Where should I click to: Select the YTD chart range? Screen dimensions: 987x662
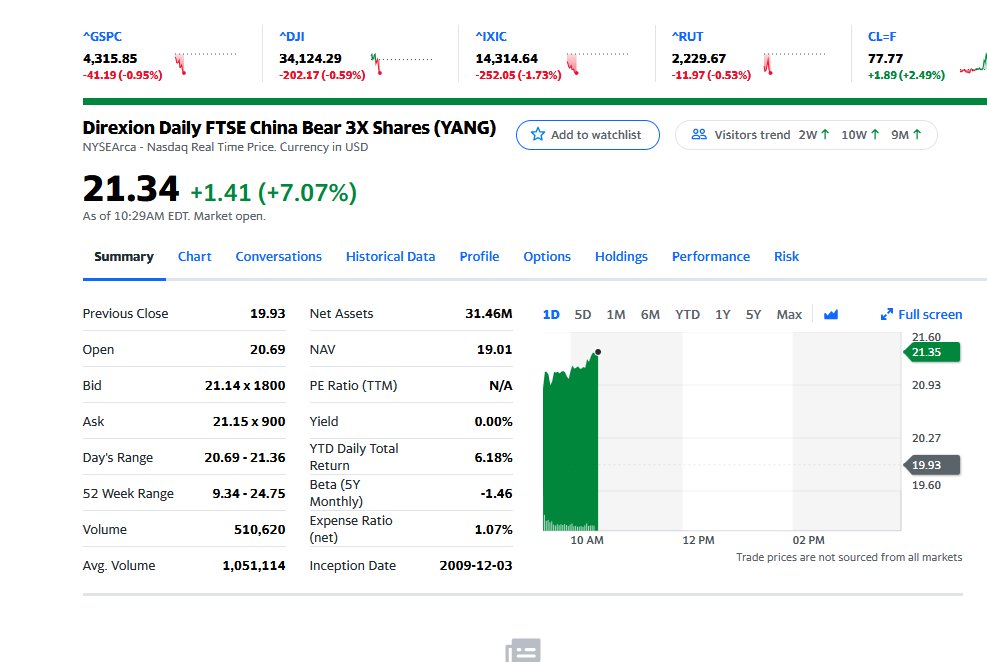(x=687, y=315)
